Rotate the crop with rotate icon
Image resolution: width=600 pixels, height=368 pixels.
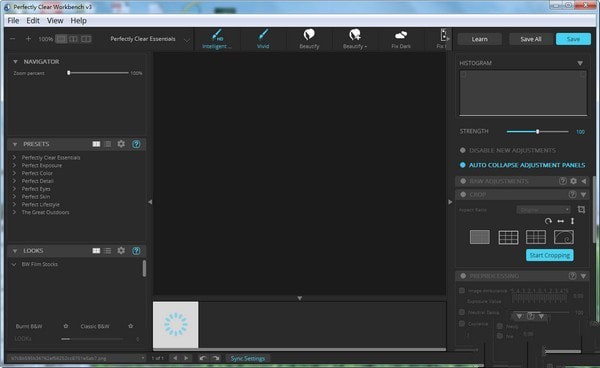(548, 221)
